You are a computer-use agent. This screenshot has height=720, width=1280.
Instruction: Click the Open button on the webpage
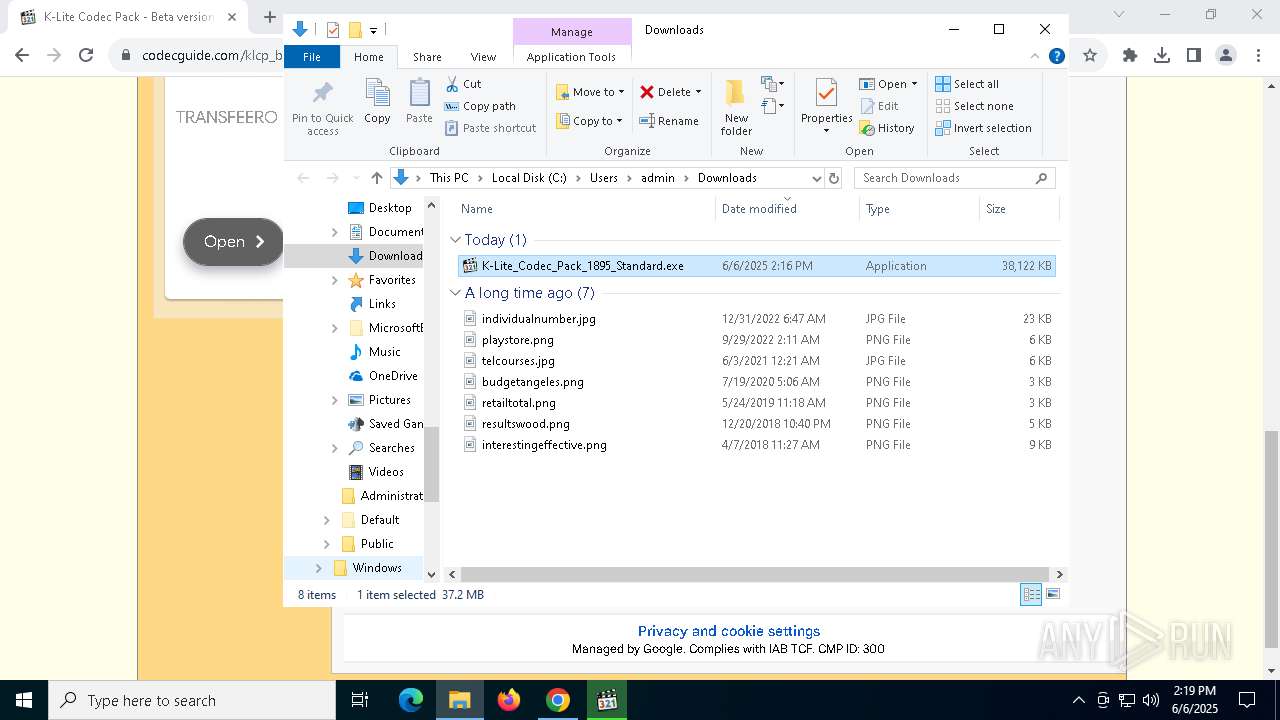[x=233, y=242]
